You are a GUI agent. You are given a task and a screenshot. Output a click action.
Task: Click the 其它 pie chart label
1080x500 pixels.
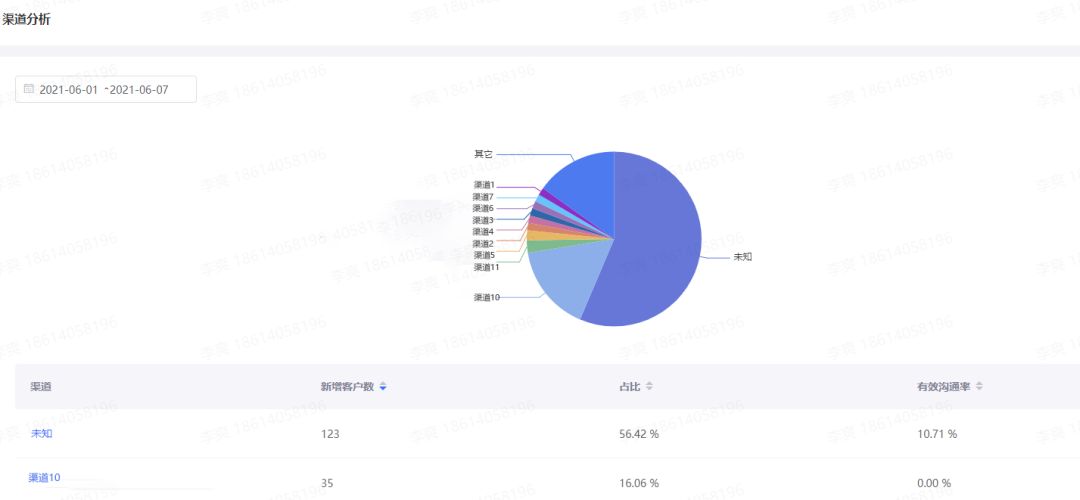(484, 154)
